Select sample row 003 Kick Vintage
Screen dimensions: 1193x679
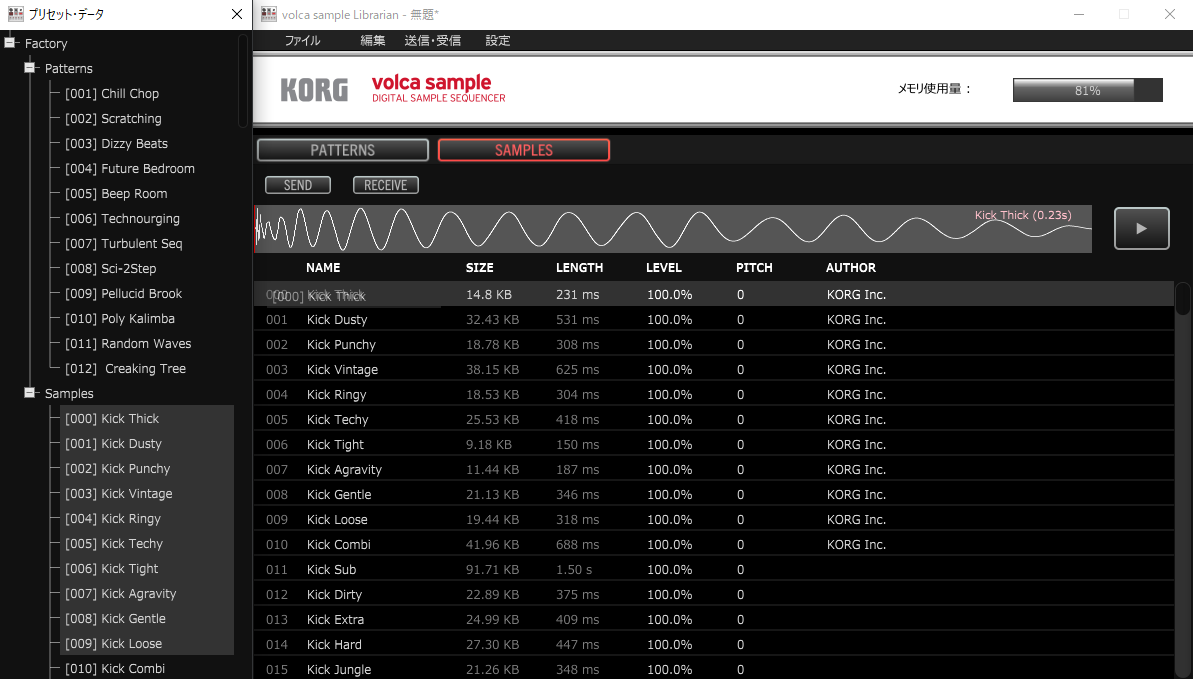click(714, 370)
